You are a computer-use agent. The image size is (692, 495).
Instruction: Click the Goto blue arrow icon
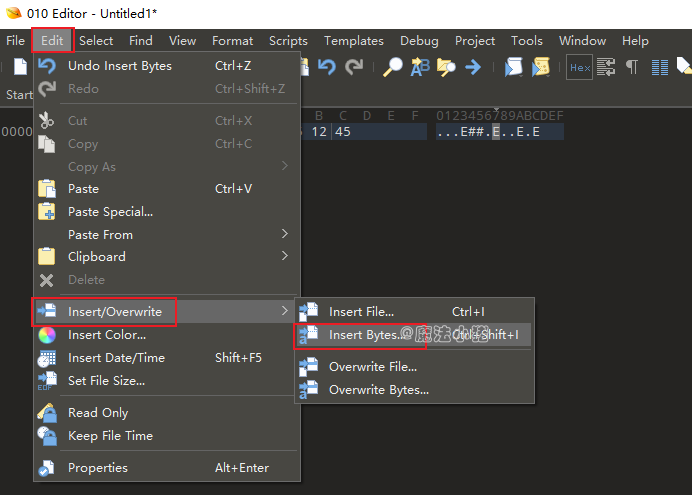(x=473, y=67)
